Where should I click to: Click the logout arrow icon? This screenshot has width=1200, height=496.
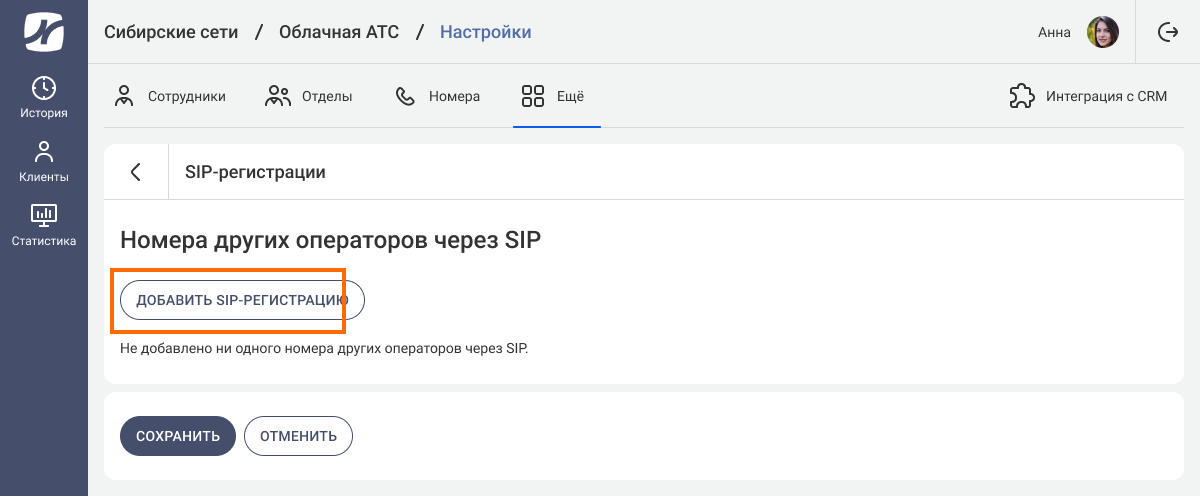(x=1167, y=32)
